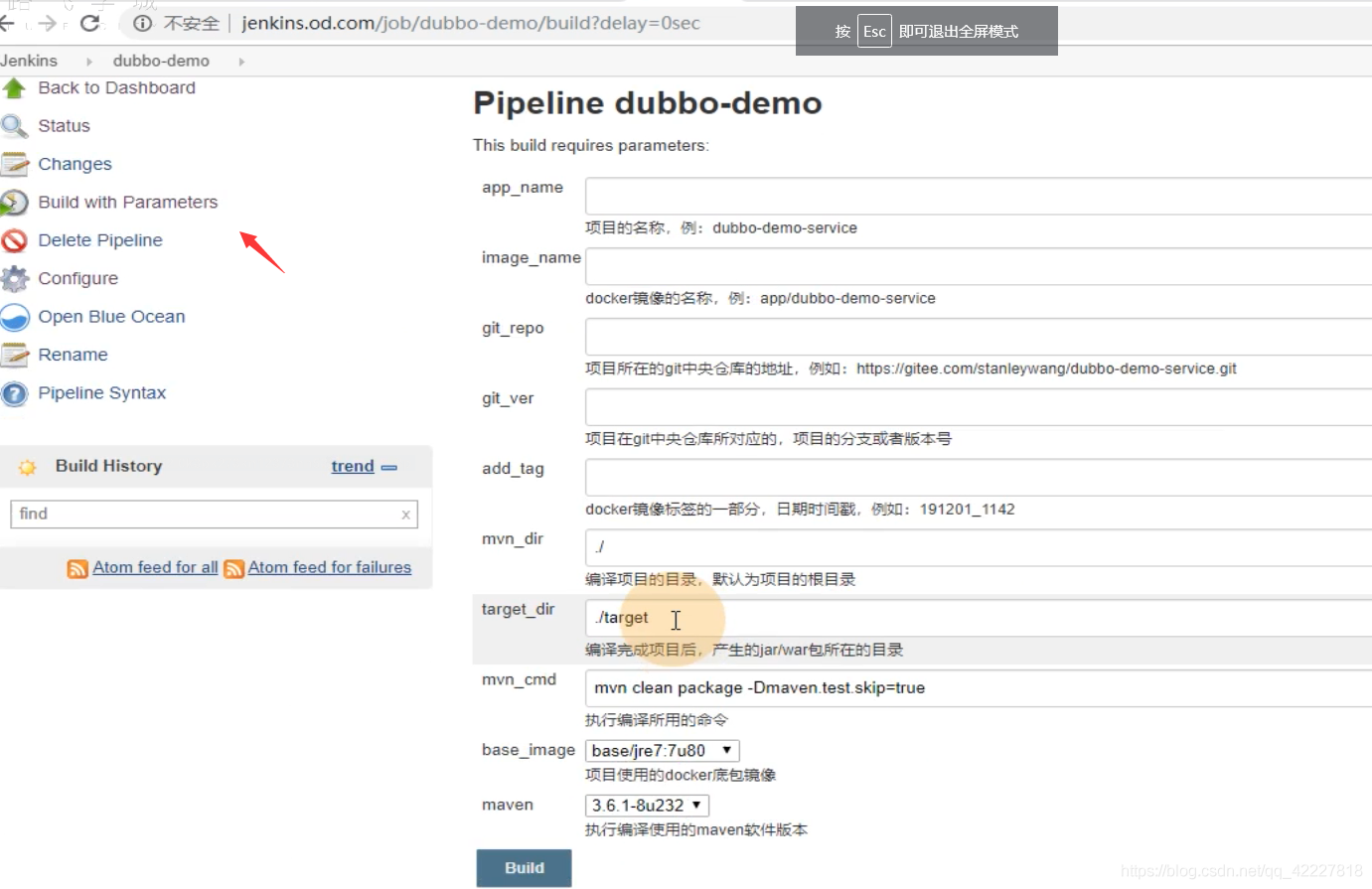Open Atom feed for all link
The width and height of the screenshot is (1372, 889).
click(x=155, y=568)
